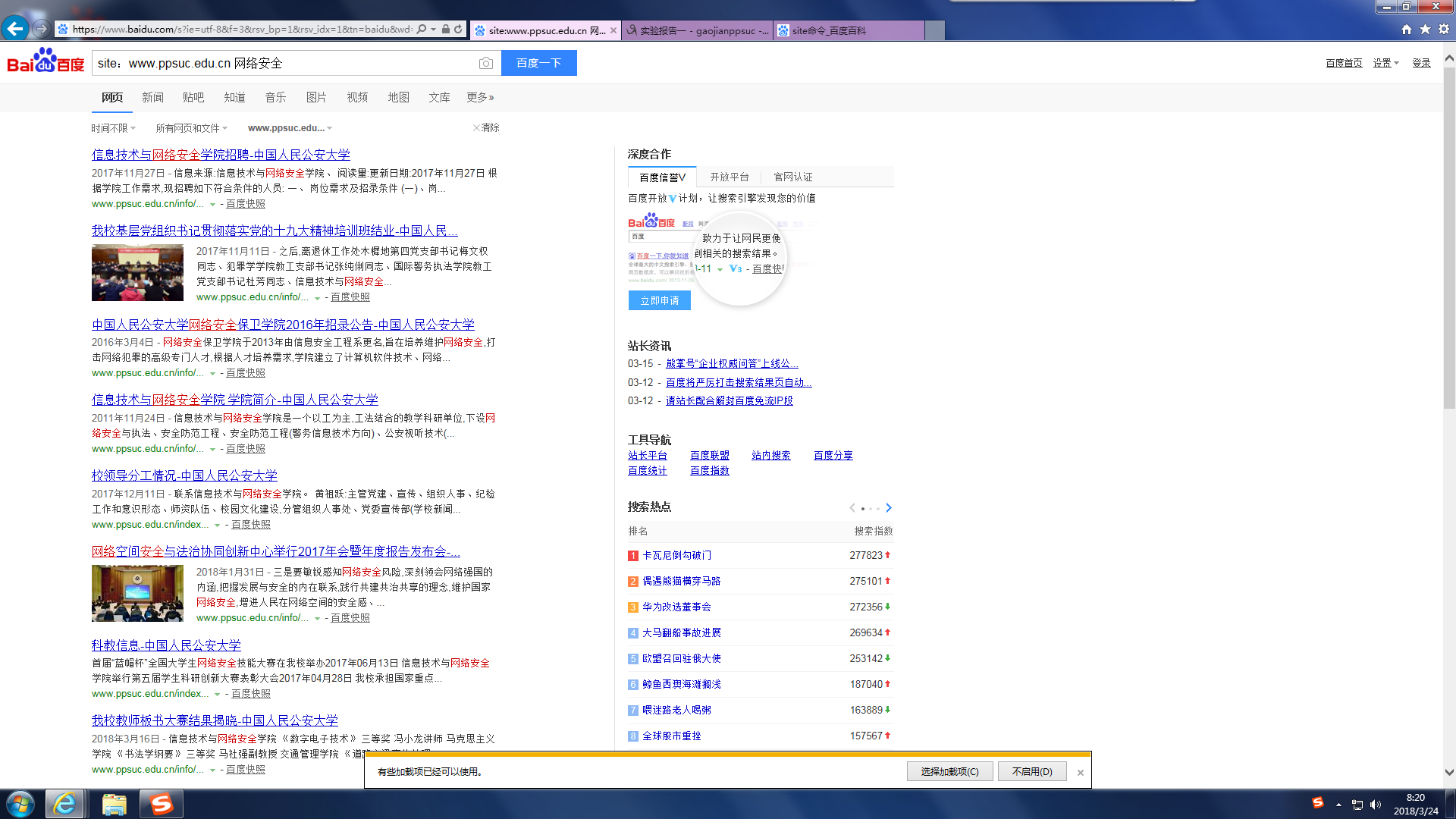Screen dimensions: 1456x819
Task: Click the 立即申请 button
Action: click(x=659, y=300)
